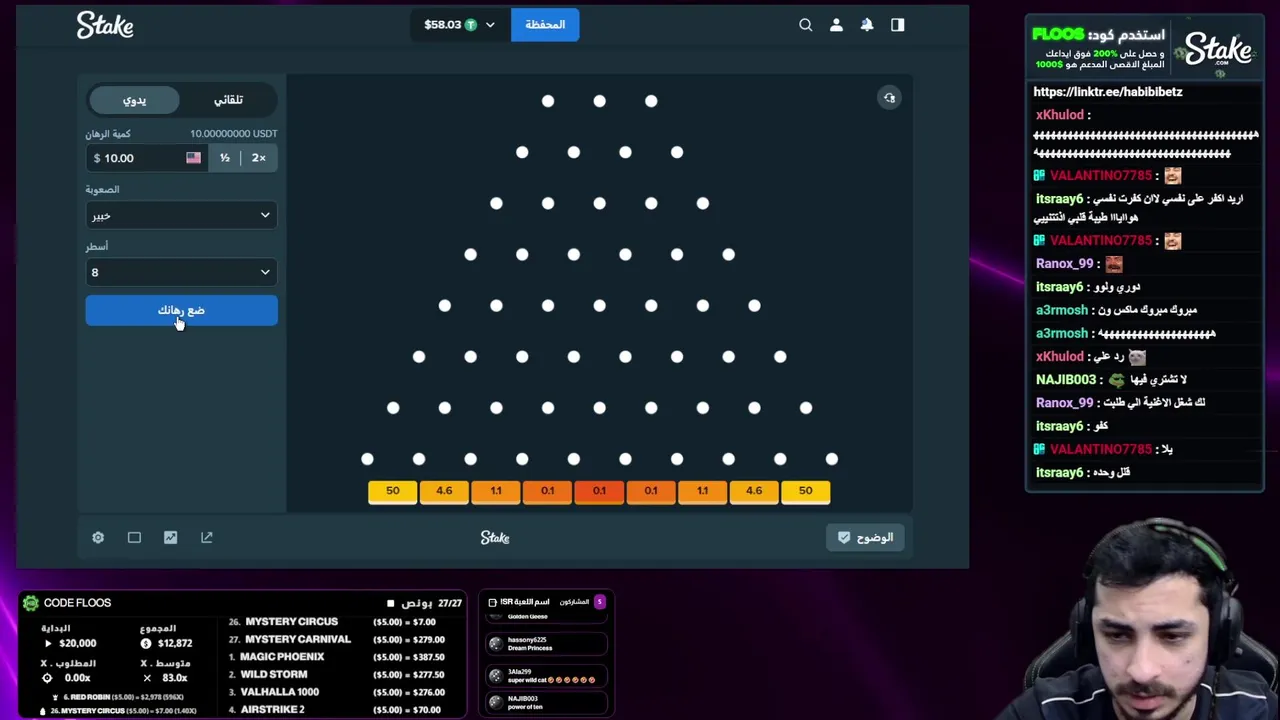Click the icon at the game board's top corner
Screen dimensions: 1280x720
click(x=889, y=98)
